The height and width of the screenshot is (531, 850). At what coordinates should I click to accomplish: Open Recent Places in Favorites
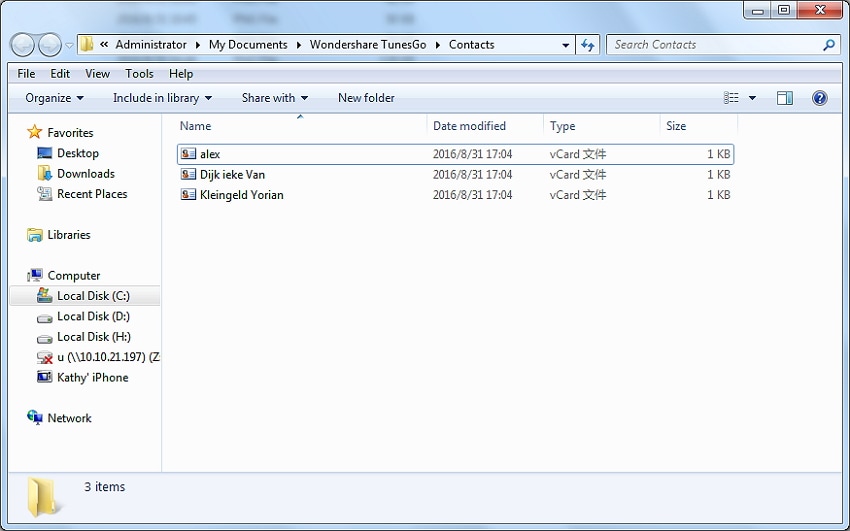92,194
